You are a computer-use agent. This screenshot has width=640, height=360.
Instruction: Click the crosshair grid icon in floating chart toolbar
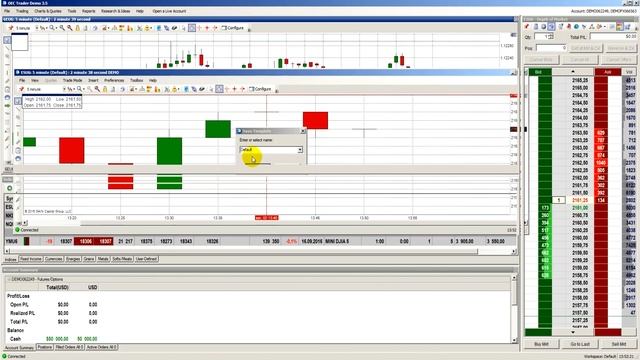pos(219,89)
